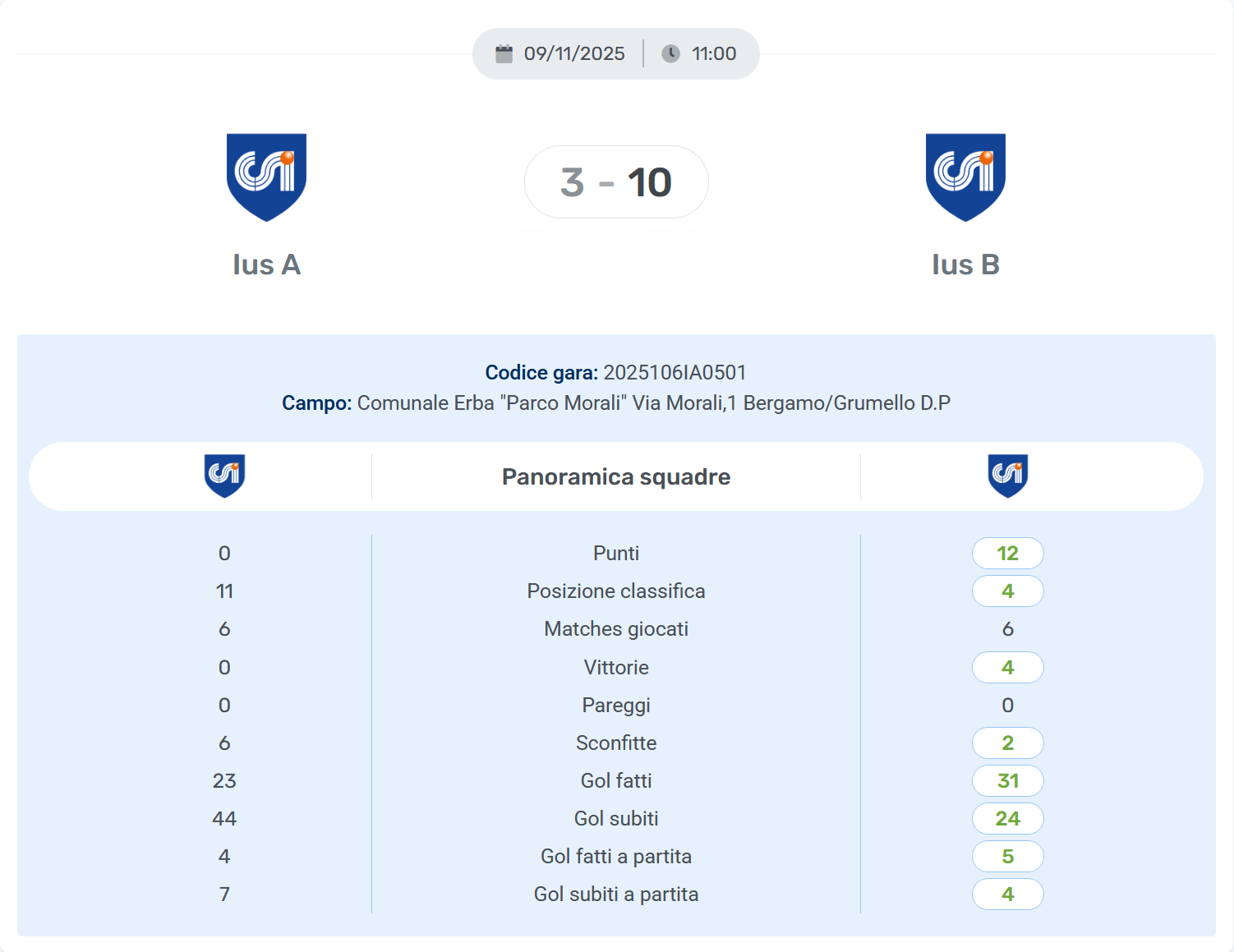The width and height of the screenshot is (1234, 952).
Task: Click the Gol fatti badge showing 31
Action: [1008, 780]
